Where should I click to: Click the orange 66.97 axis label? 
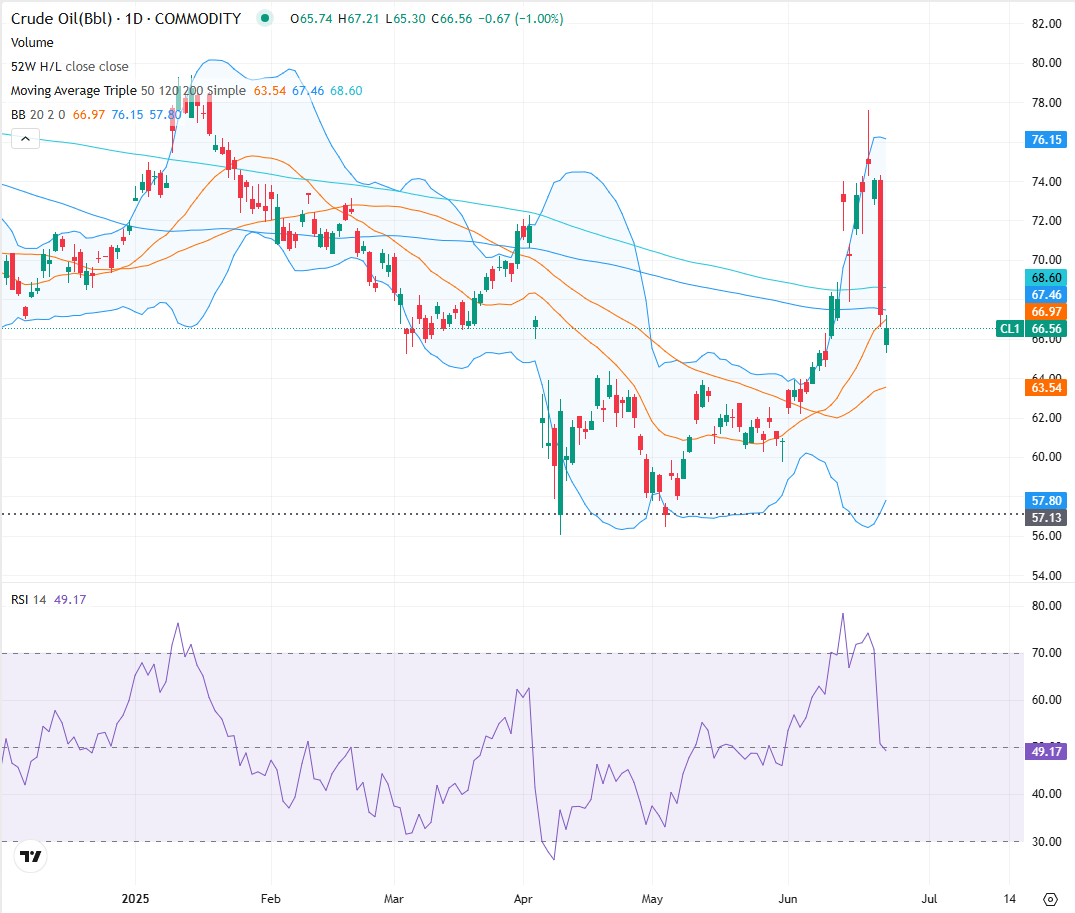point(1046,312)
